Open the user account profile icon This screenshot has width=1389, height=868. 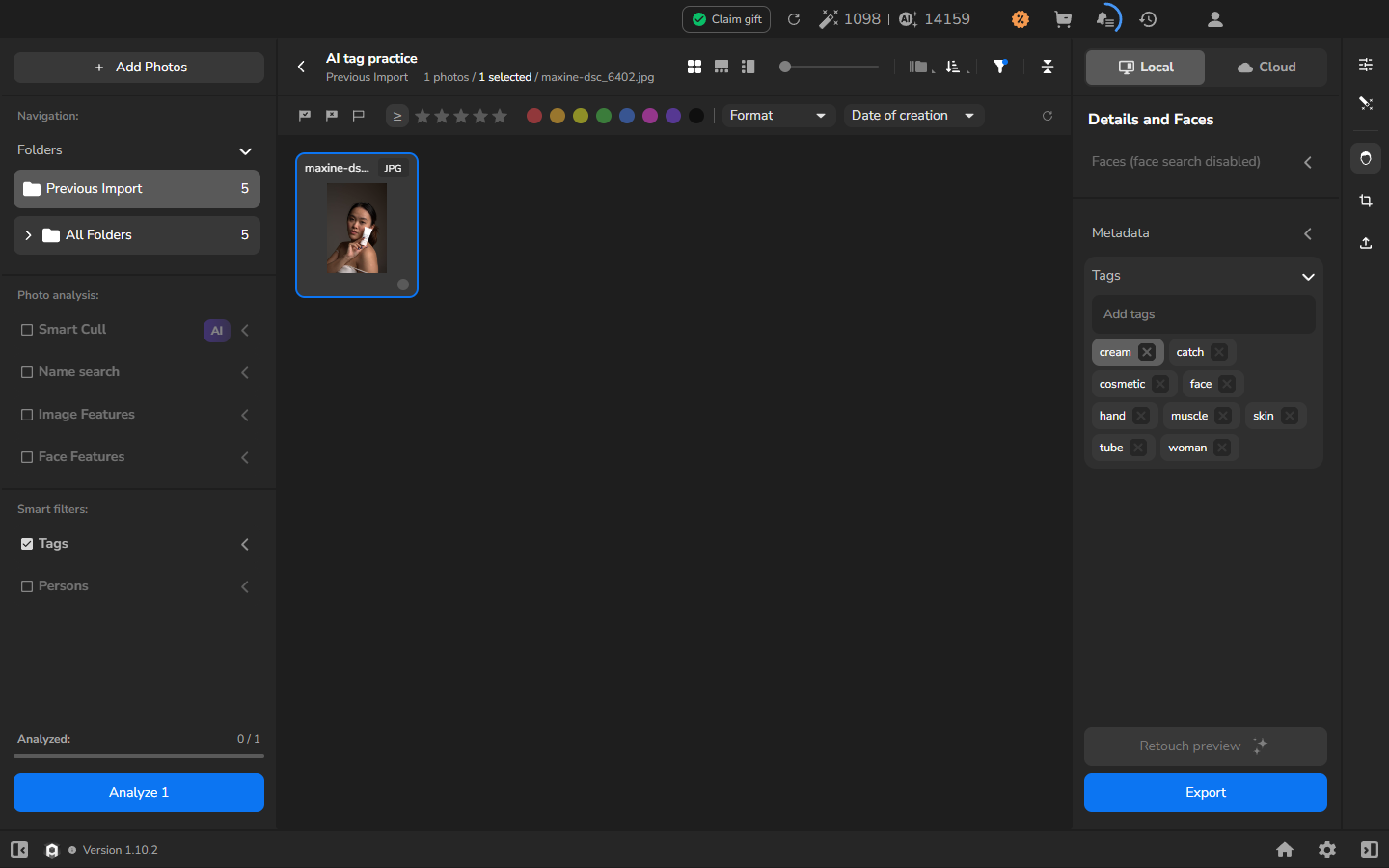[1215, 19]
